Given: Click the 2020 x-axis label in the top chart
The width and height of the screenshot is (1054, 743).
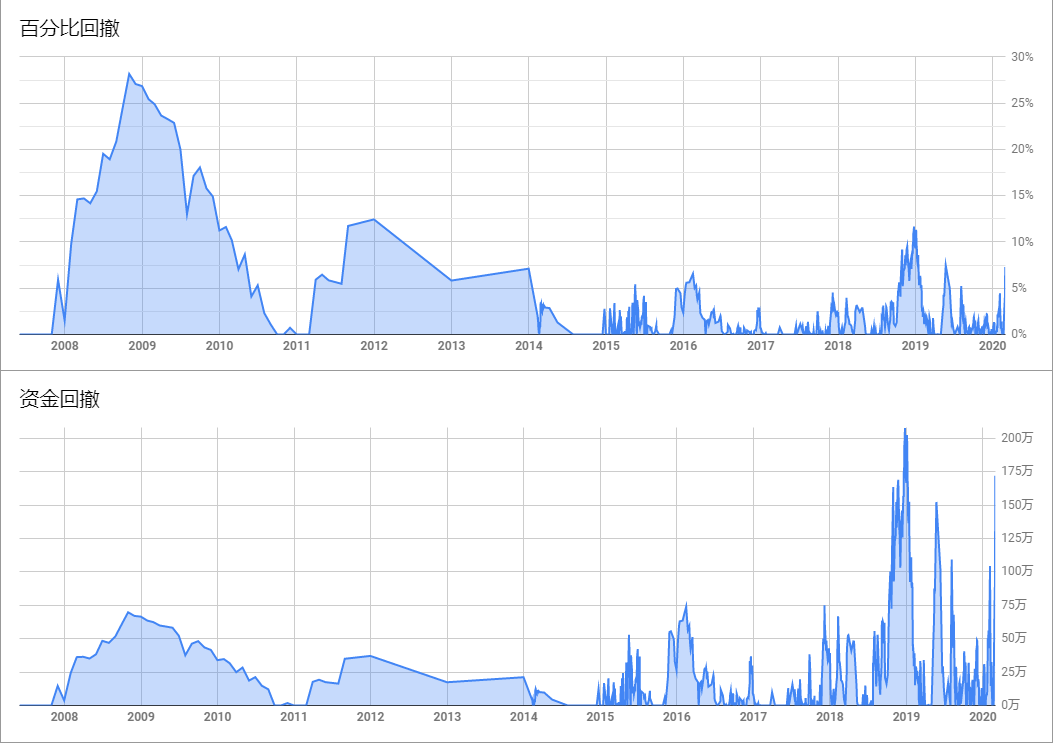Looking at the screenshot, I should (x=992, y=346).
